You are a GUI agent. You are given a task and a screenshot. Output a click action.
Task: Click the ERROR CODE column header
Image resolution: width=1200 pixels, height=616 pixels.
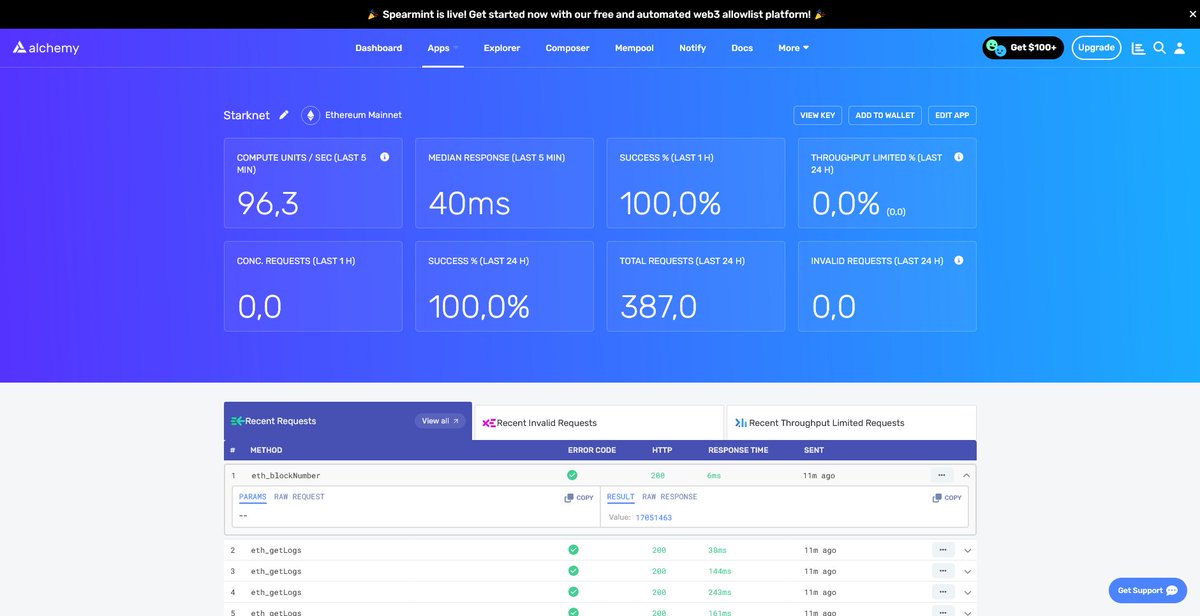click(x=592, y=450)
